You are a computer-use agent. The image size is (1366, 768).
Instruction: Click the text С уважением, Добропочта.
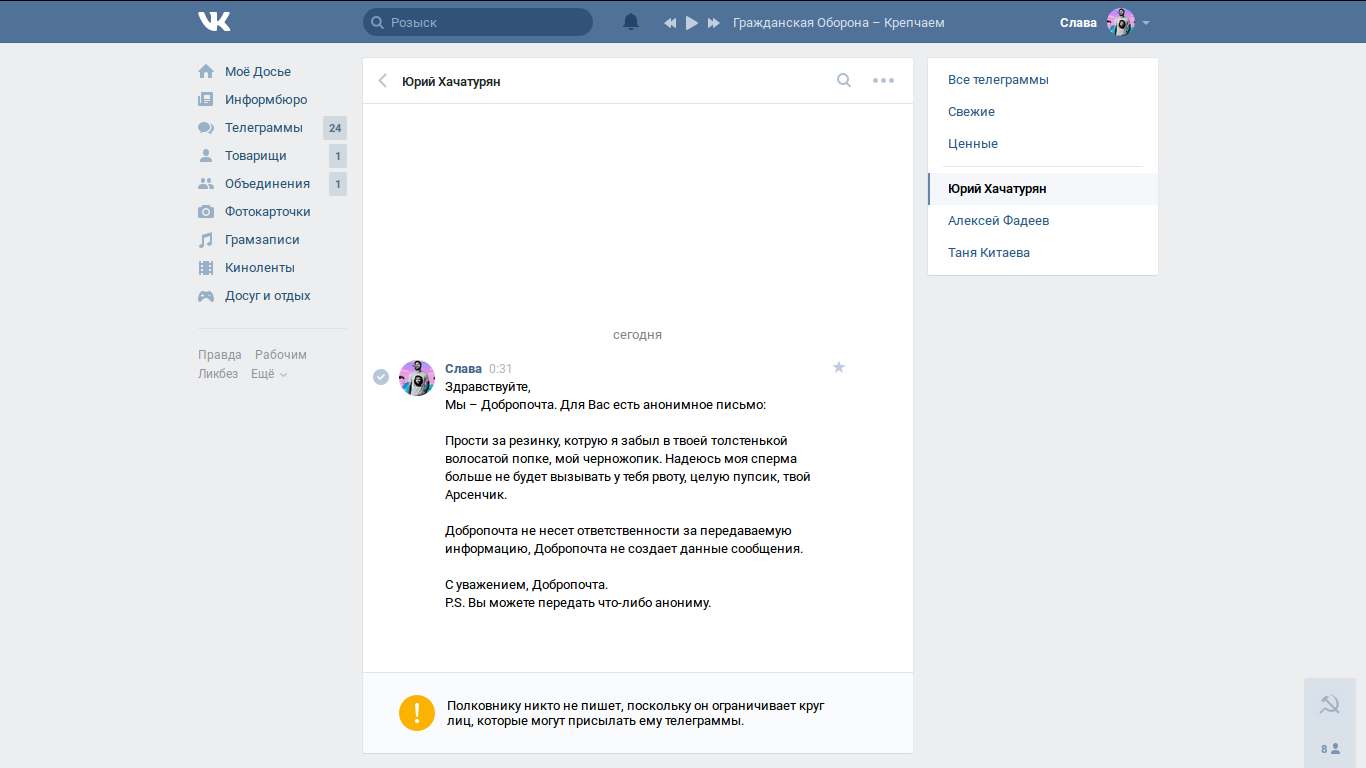[x=527, y=585]
